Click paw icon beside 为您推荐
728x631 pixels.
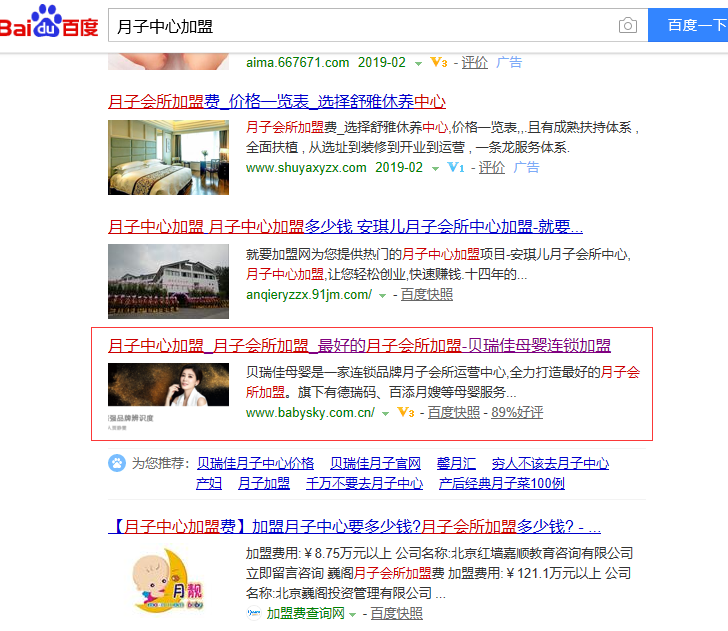pos(117,463)
